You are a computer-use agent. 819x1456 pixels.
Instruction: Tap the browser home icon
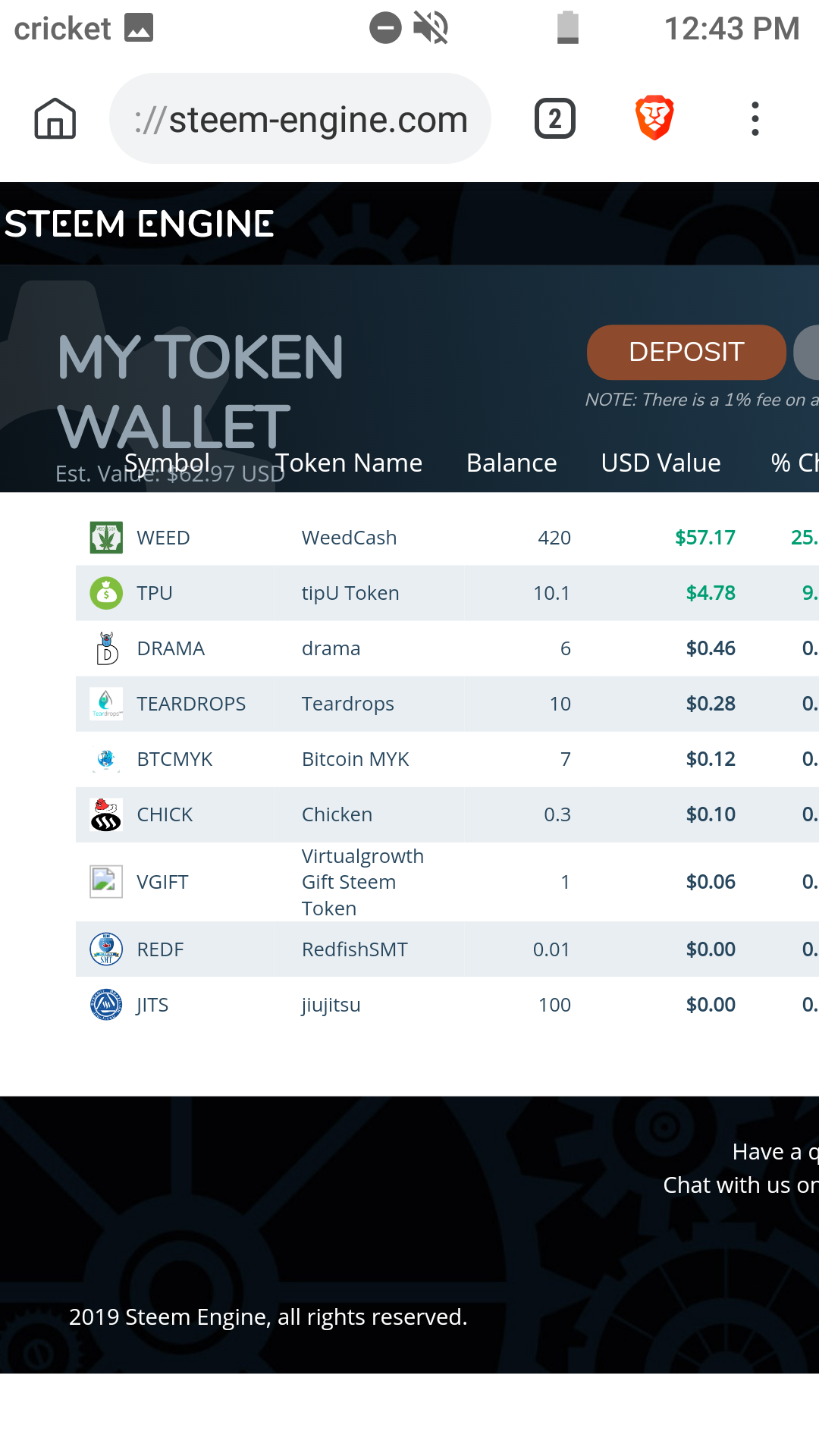55,119
